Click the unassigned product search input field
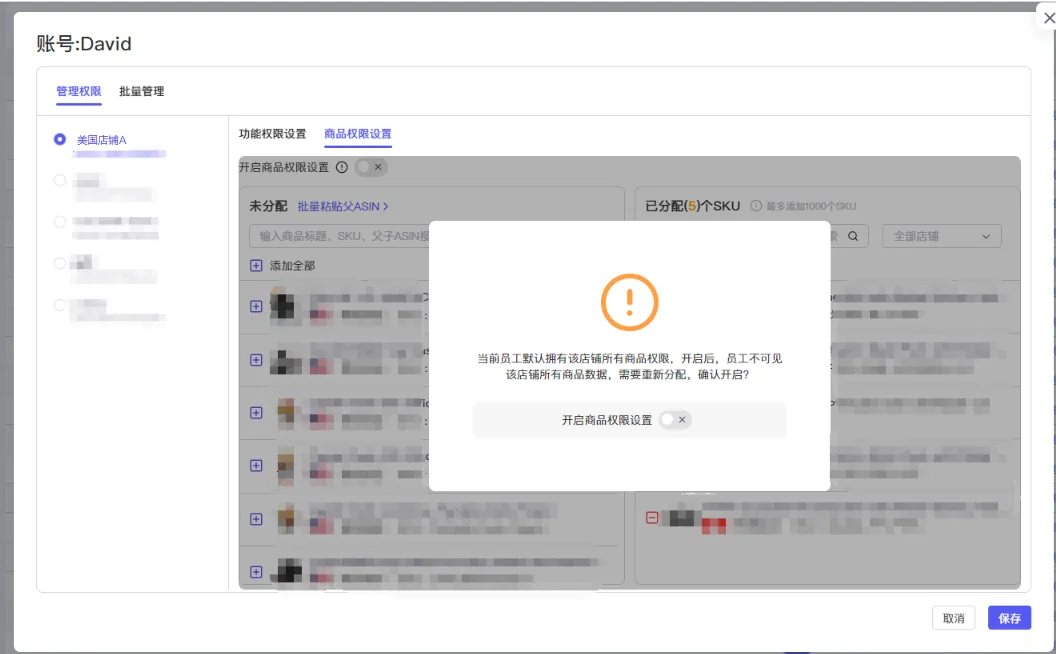This screenshot has height=654, width=1056. 339,236
